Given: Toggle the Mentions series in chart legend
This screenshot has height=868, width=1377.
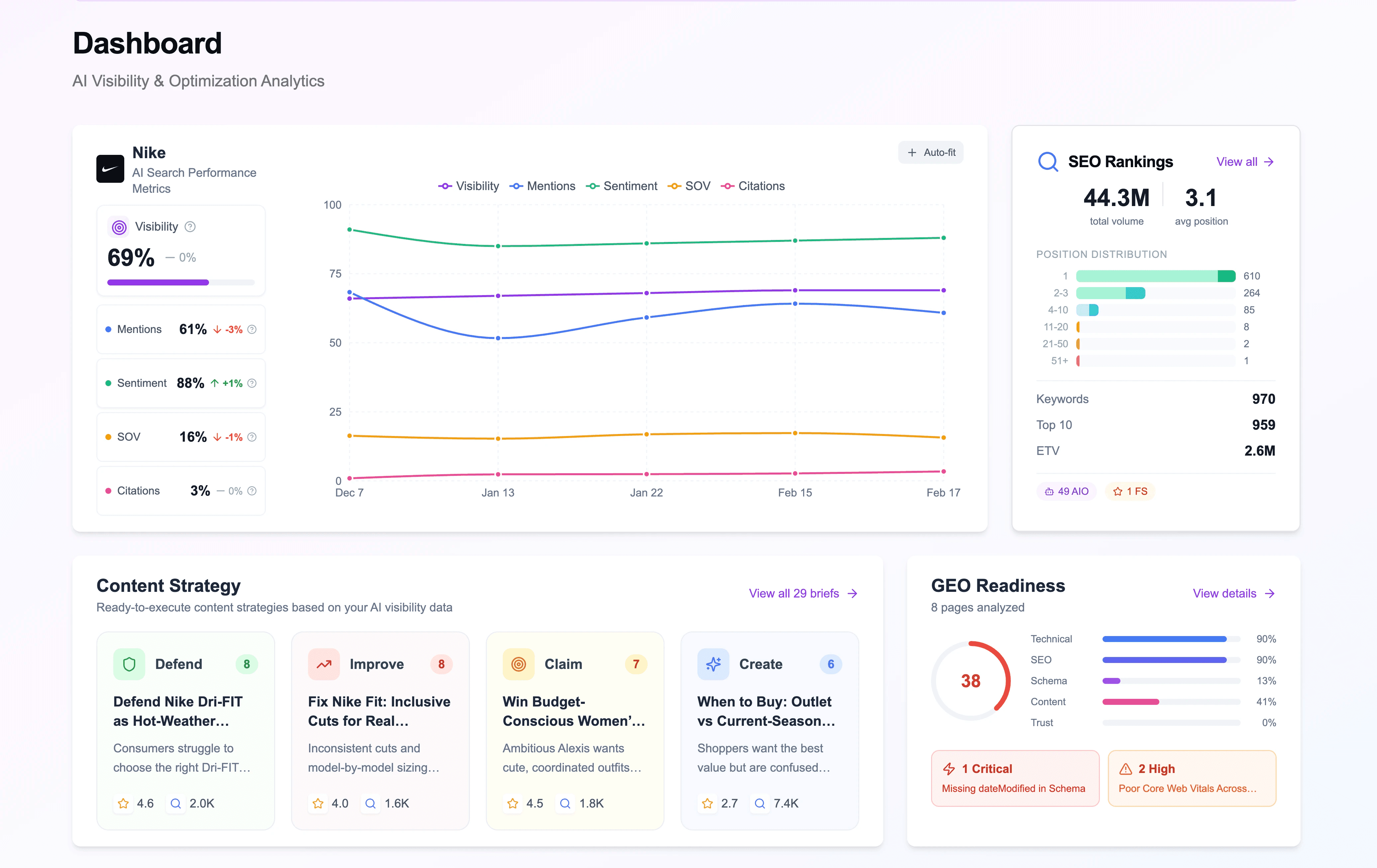Looking at the screenshot, I should click(542, 186).
